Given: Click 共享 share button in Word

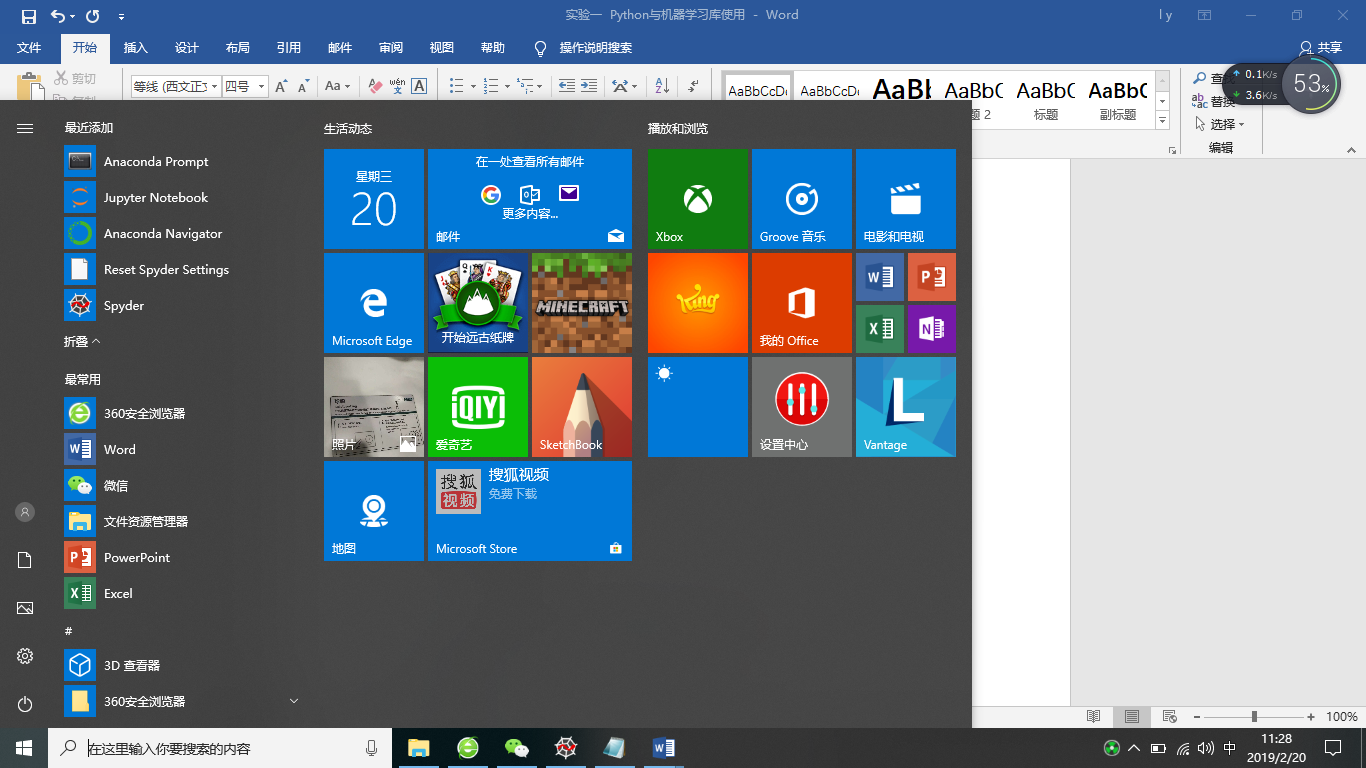Looking at the screenshot, I should point(1321,48).
